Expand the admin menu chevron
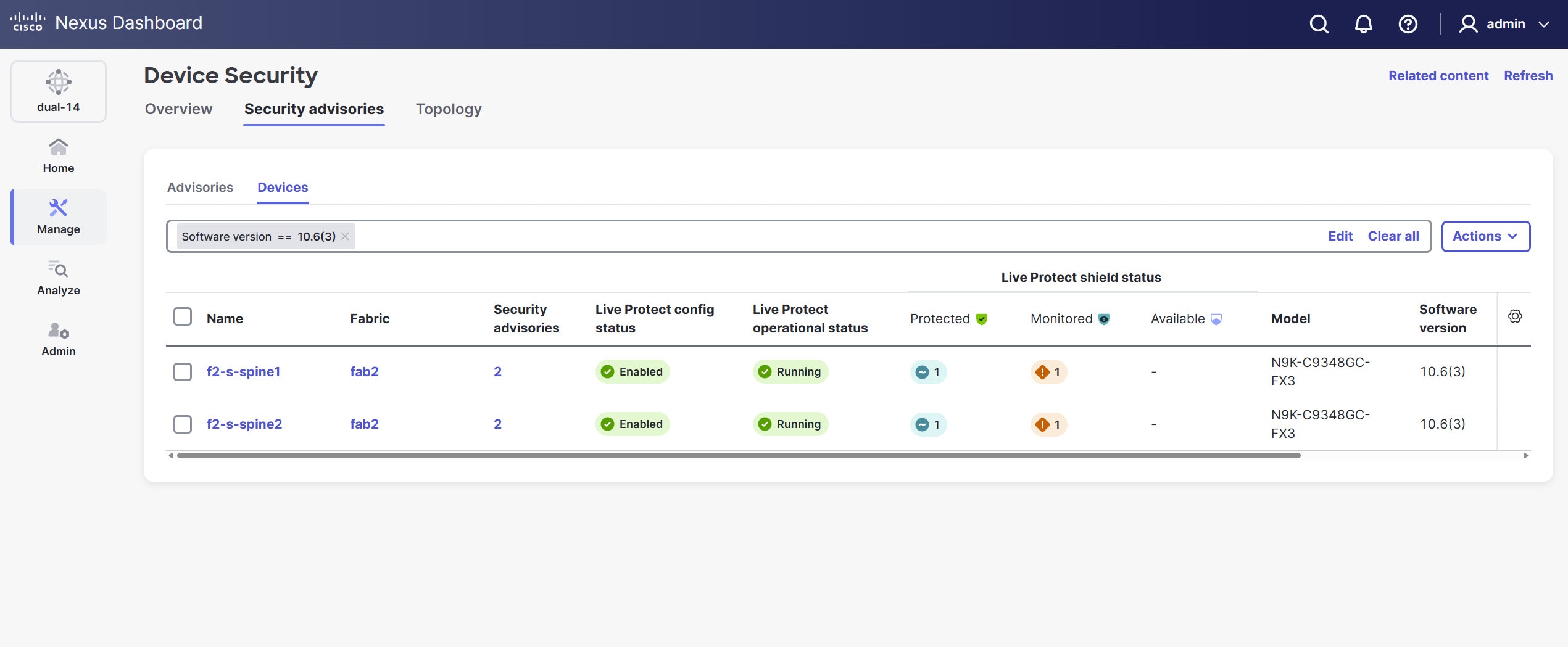 pos(1544,25)
